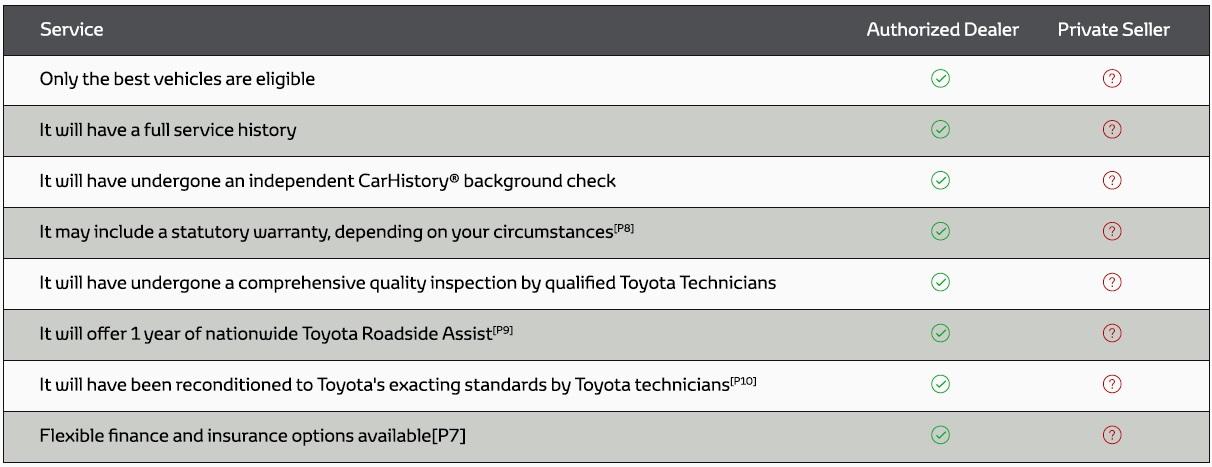Click green check for reconditioned row
The image size is (1212, 467).
[940, 384]
